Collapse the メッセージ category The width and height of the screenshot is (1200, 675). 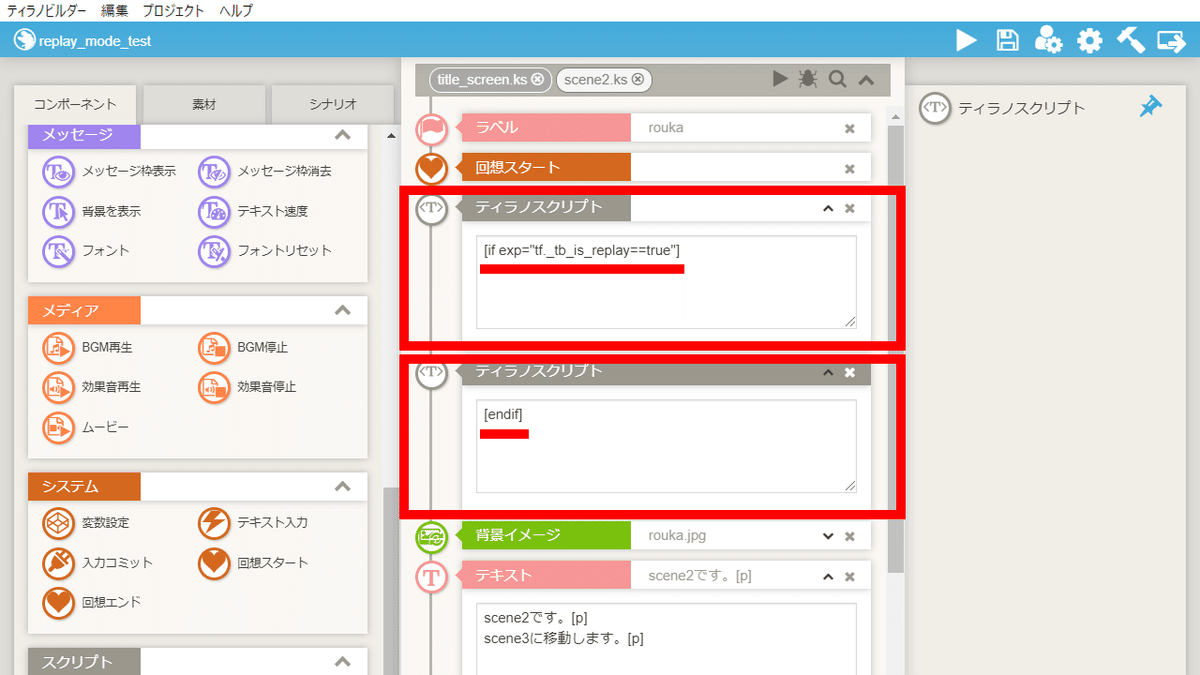[342, 135]
